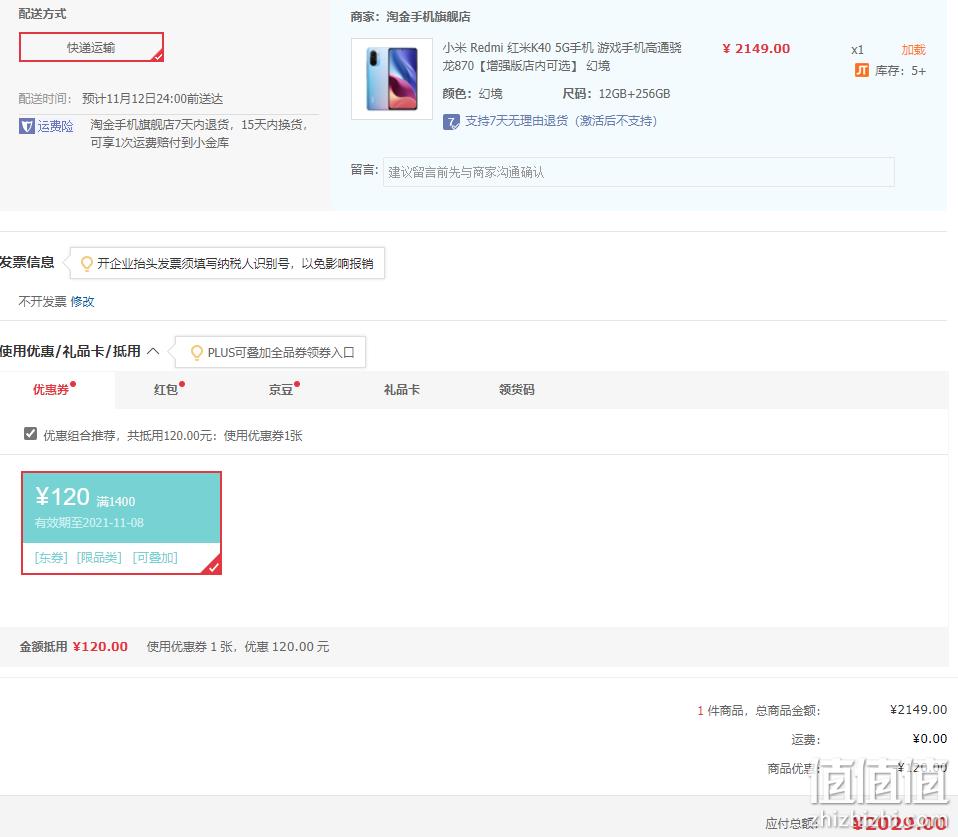The height and width of the screenshot is (837, 958).
Task: Uncheck the 优惠组合推荐 checkbox
Action: pyautogui.click(x=30, y=433)
